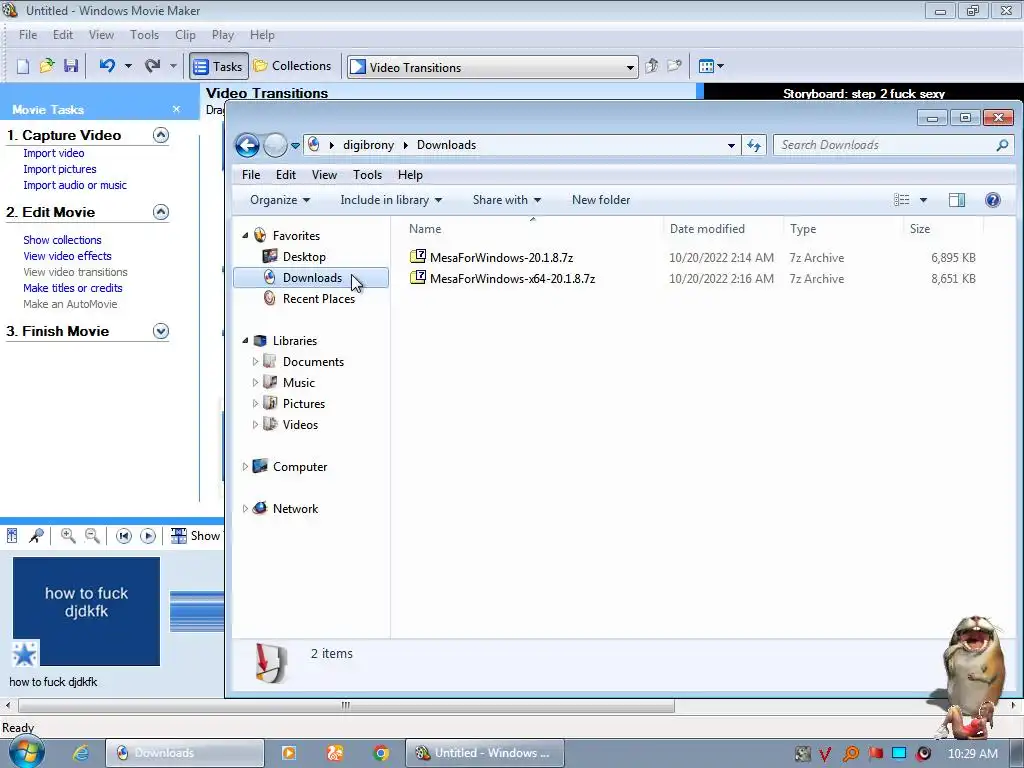
Task: Click Import video link
Action: coord(54,153)
